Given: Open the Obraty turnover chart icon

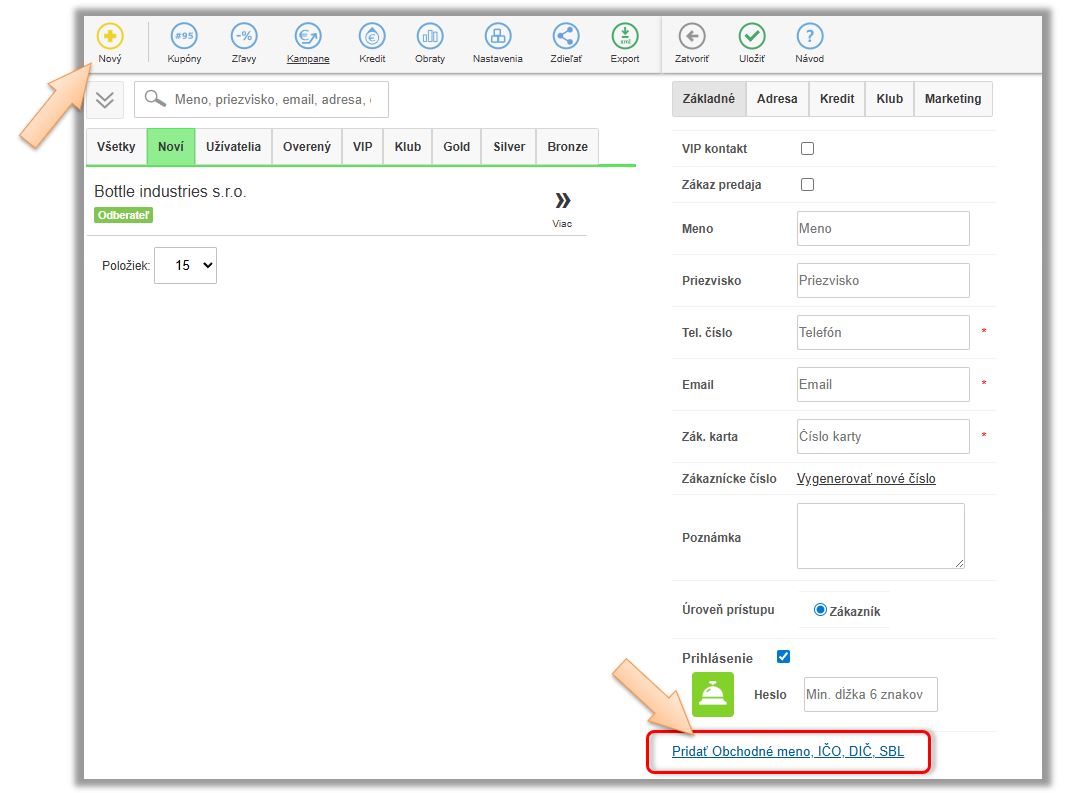Looking at the screenshot, I should [x=430, y=37].
